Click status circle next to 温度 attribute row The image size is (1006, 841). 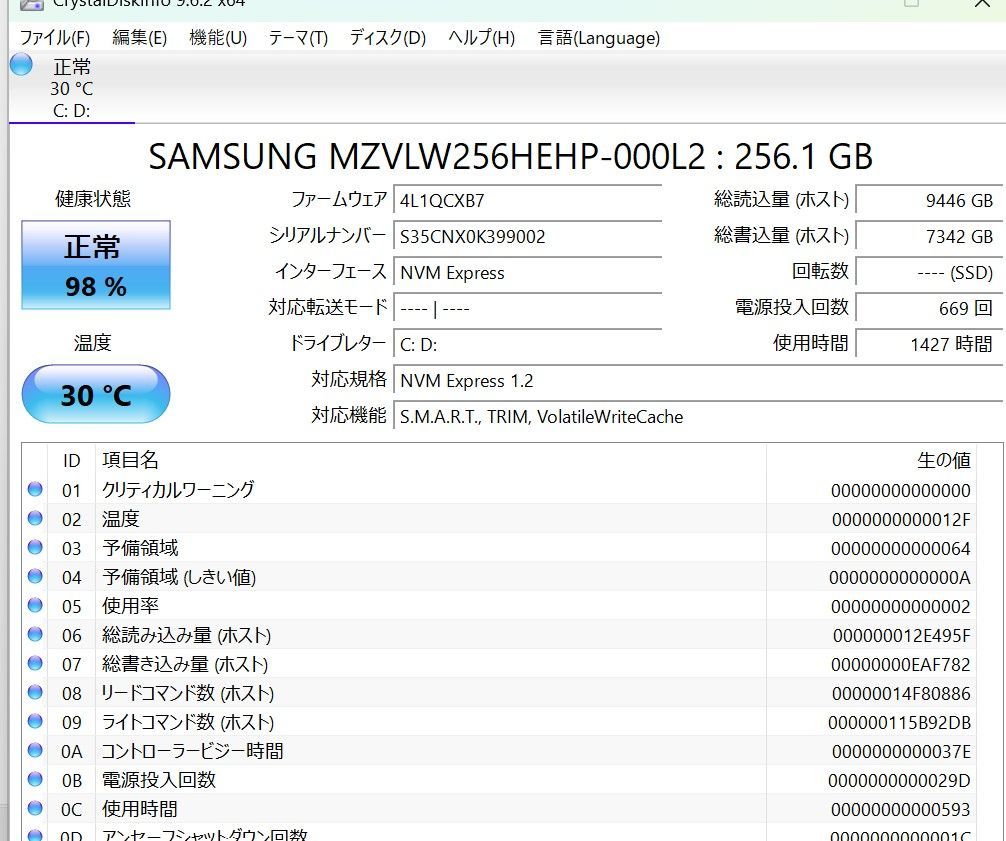click(x=35, y=518)
